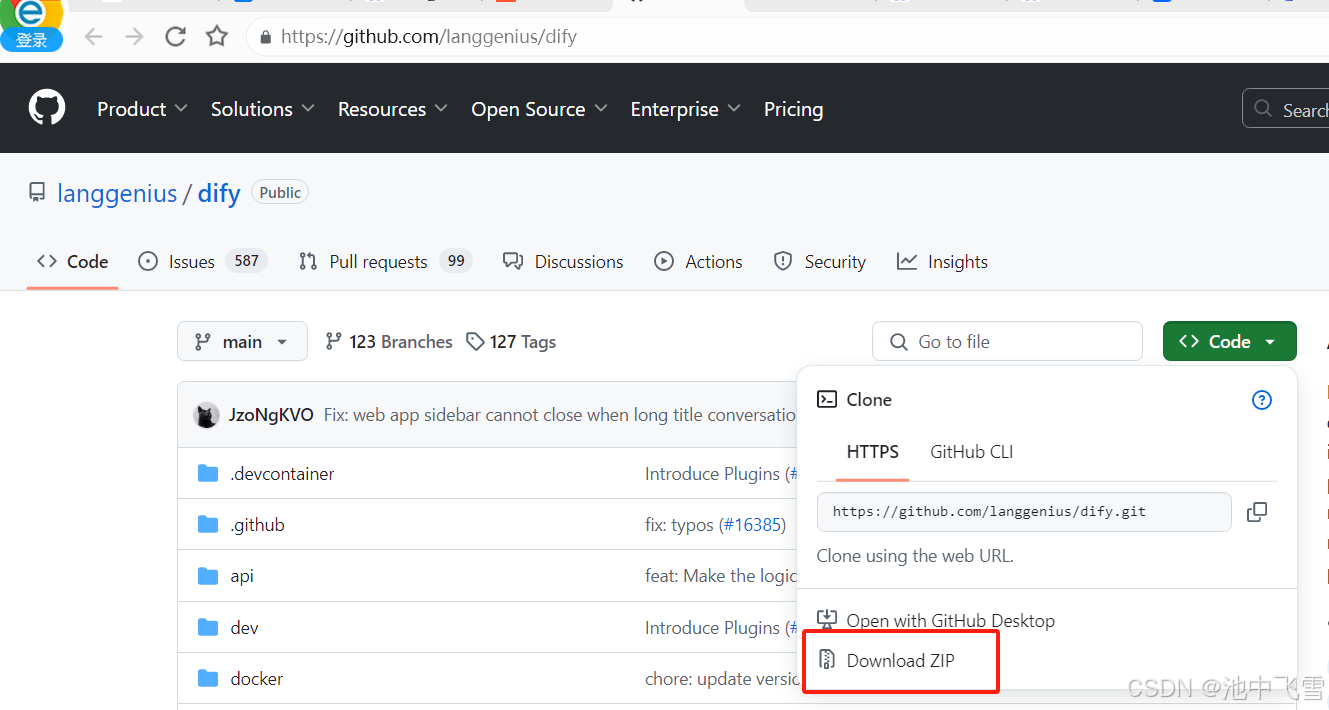Open the Resources menu
Image resolution: width=1329 pixels, height=710 pixels.
[392, 109]
